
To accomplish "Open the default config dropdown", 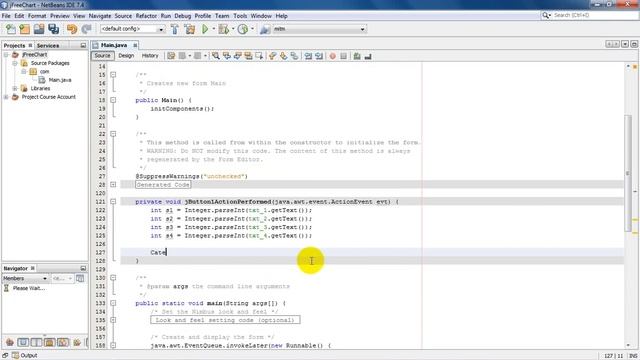I will [133, 29].
